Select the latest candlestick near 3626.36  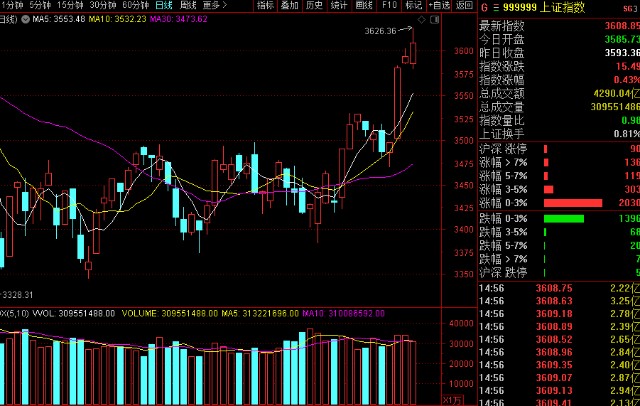click(413, 53)
